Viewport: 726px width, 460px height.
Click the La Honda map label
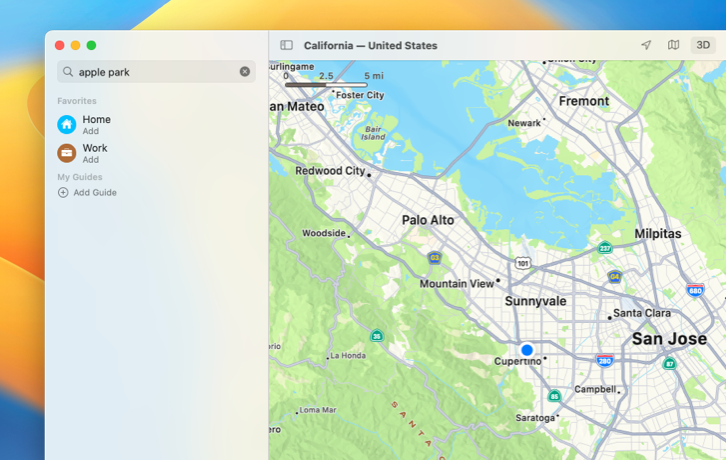coord(348,355)
